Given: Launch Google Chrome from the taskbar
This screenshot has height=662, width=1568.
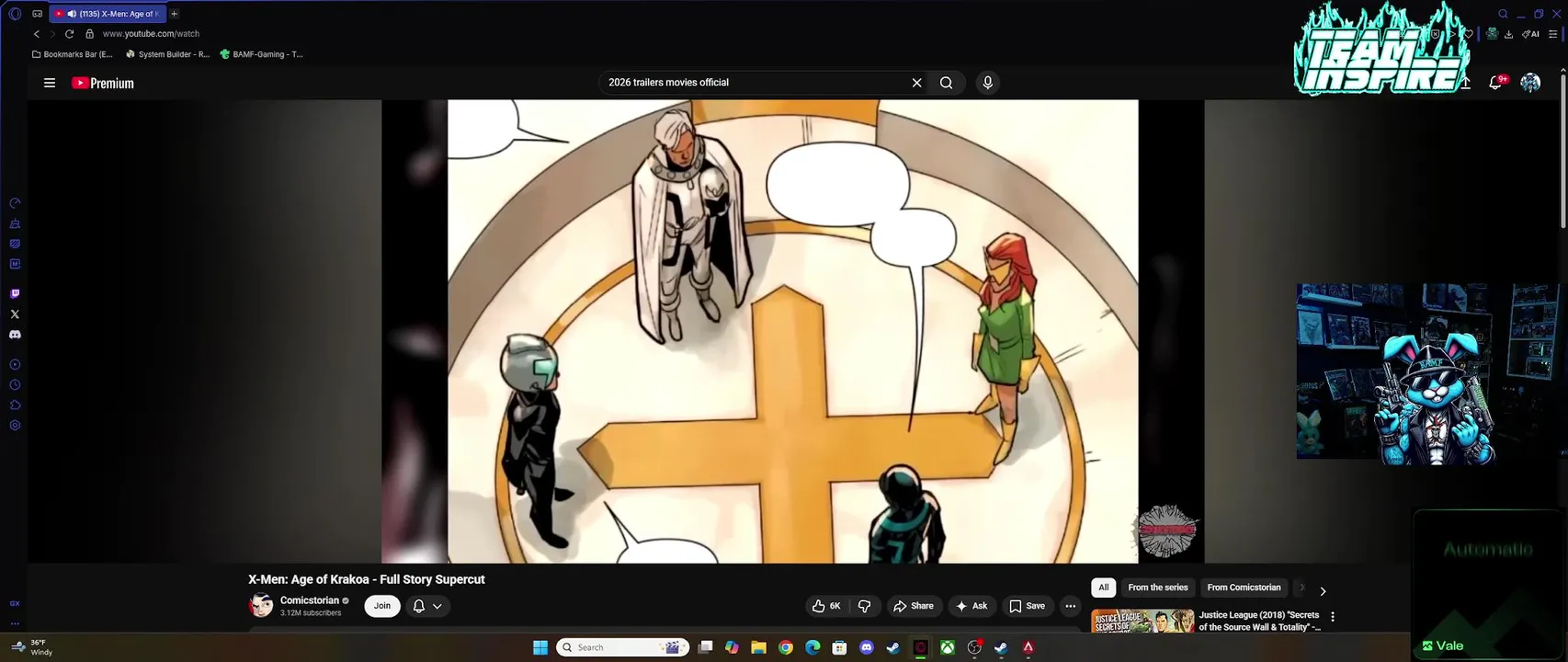Looking at the screenshot, I should [x=786, y=647].
